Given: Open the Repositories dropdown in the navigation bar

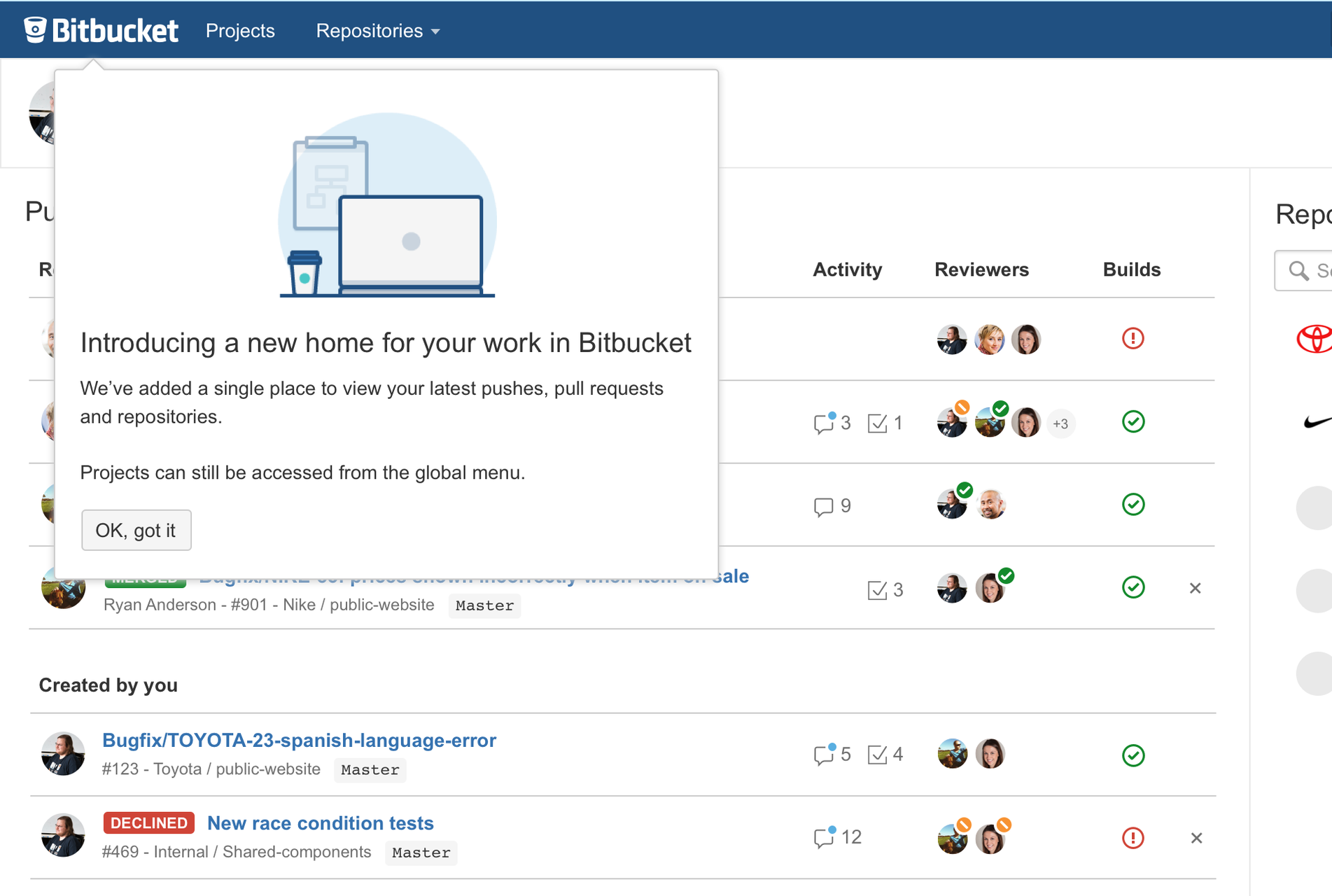Looking at the screenshot, I should tap(377, 31).
